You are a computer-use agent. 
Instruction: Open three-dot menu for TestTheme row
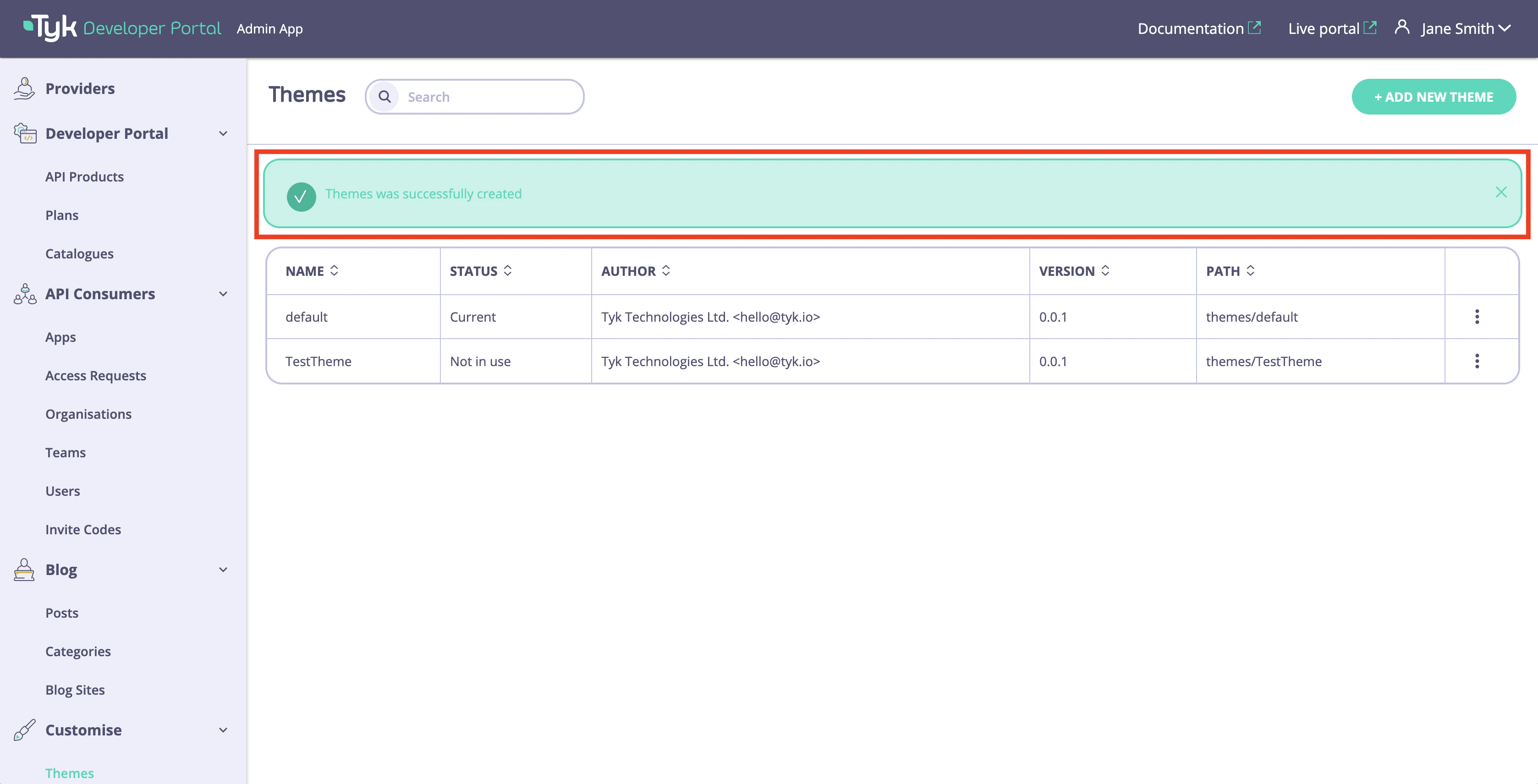tap(1477, 361)
